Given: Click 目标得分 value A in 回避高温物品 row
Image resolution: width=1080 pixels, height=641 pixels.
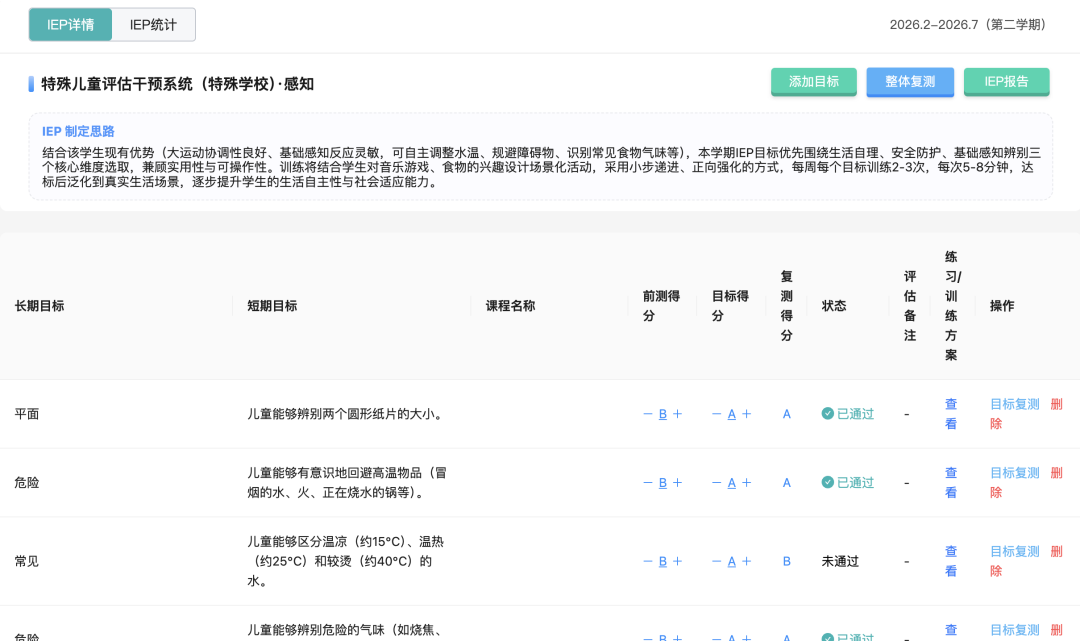Looking at the screenshot, I should pos(731,483).
